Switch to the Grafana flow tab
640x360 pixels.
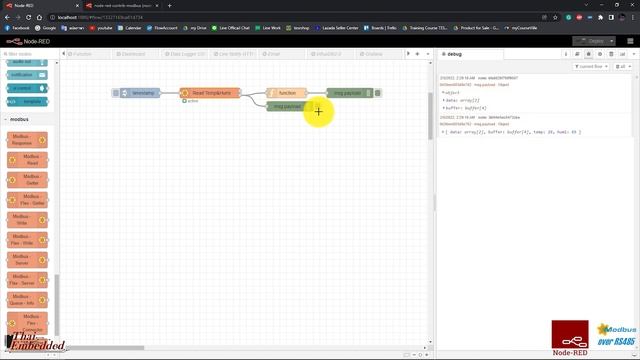click(380, 54)
